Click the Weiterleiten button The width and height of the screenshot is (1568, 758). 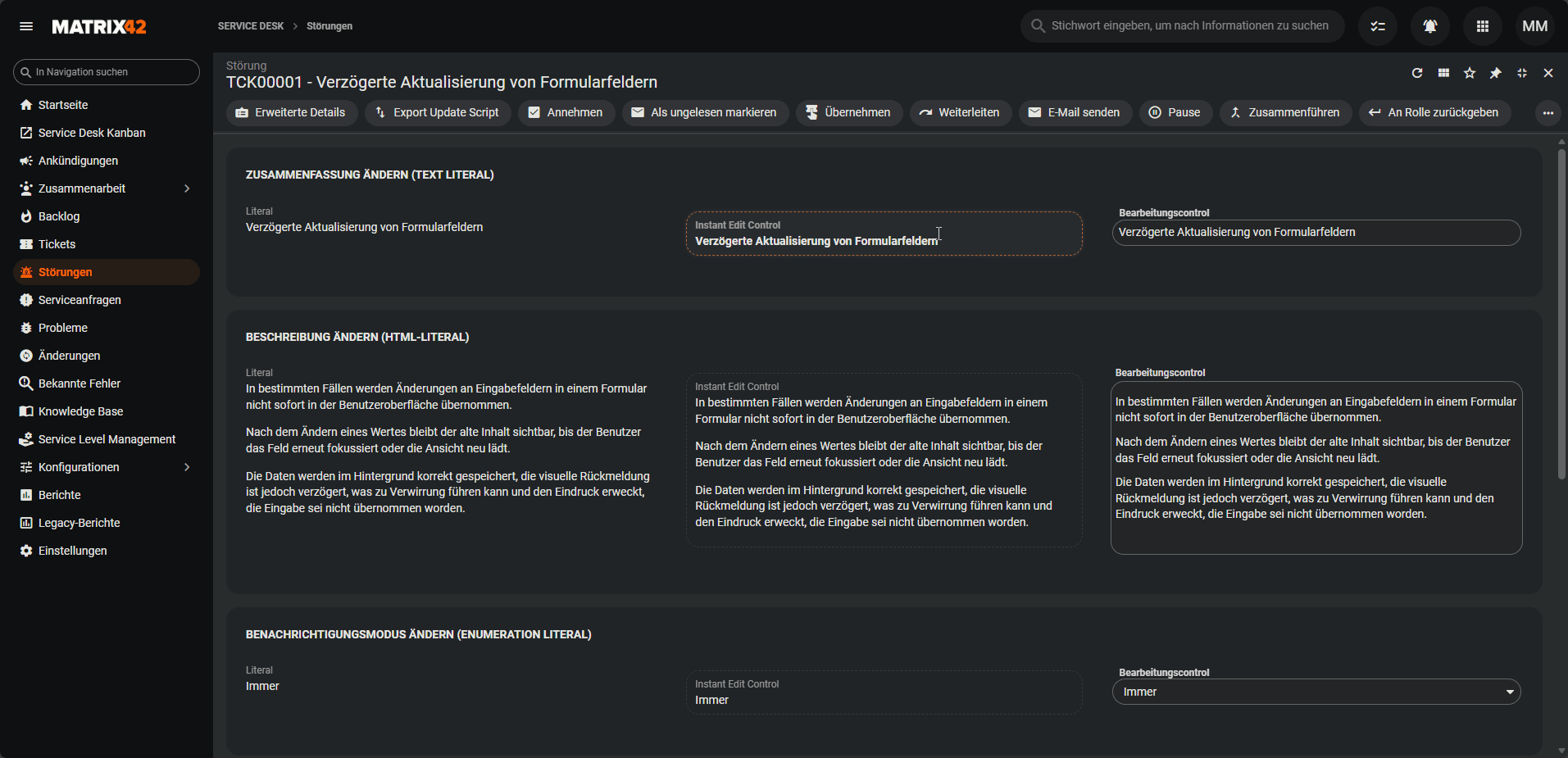pos(960,113)
